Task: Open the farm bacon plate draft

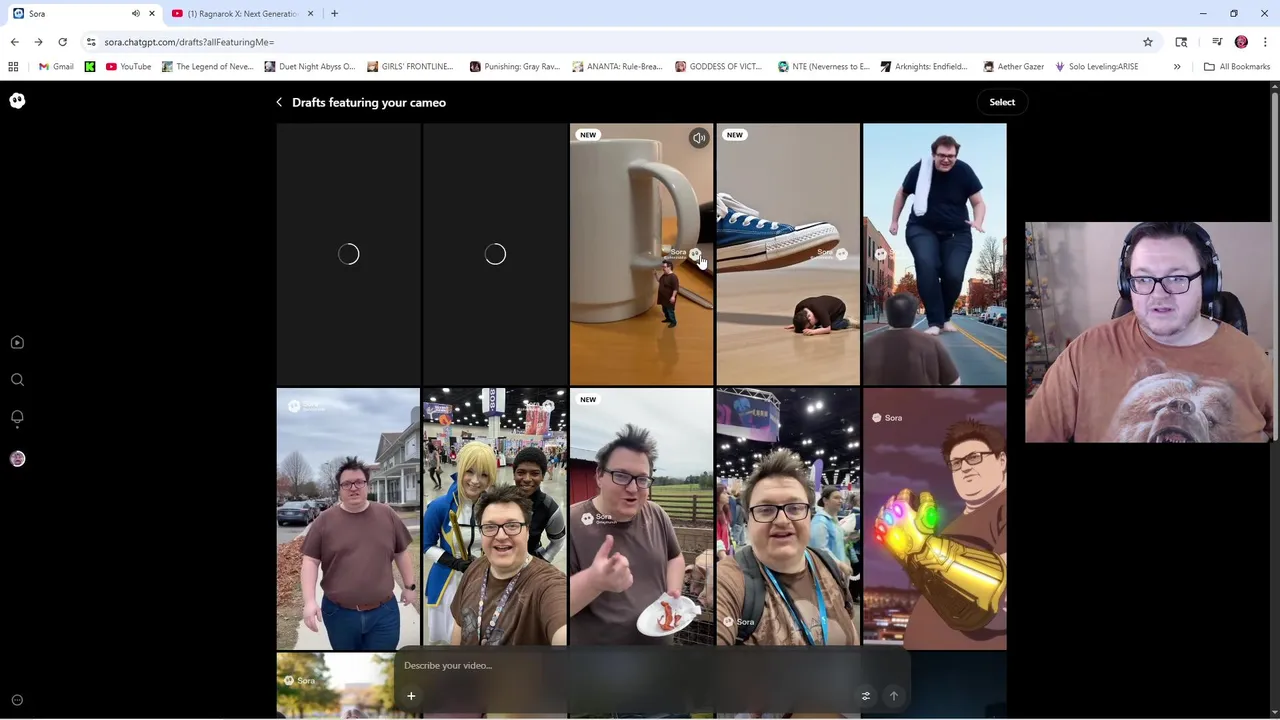Action: click(641, 519)
